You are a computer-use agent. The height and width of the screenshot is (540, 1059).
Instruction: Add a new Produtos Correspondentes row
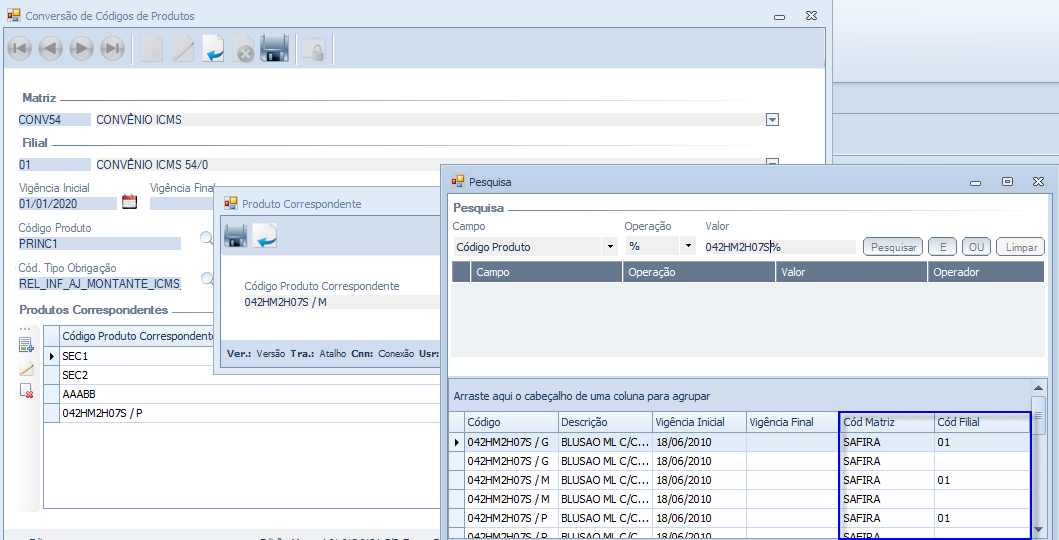(x=27, y=346)
